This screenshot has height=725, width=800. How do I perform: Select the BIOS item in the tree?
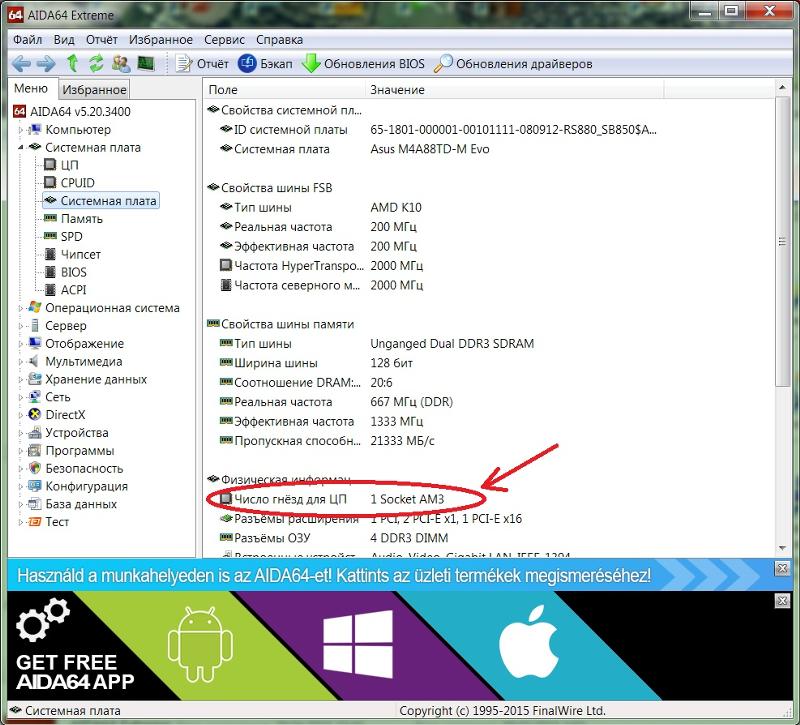click(x=65, y=272)
